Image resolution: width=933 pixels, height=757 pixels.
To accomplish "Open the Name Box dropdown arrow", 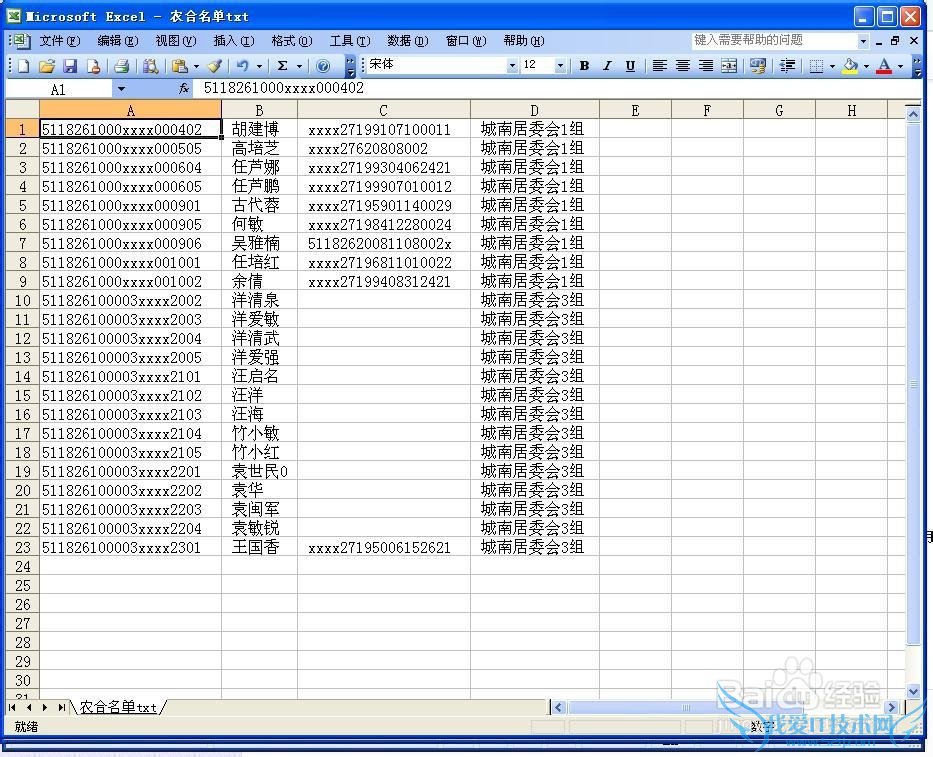I will pos(122,89).
